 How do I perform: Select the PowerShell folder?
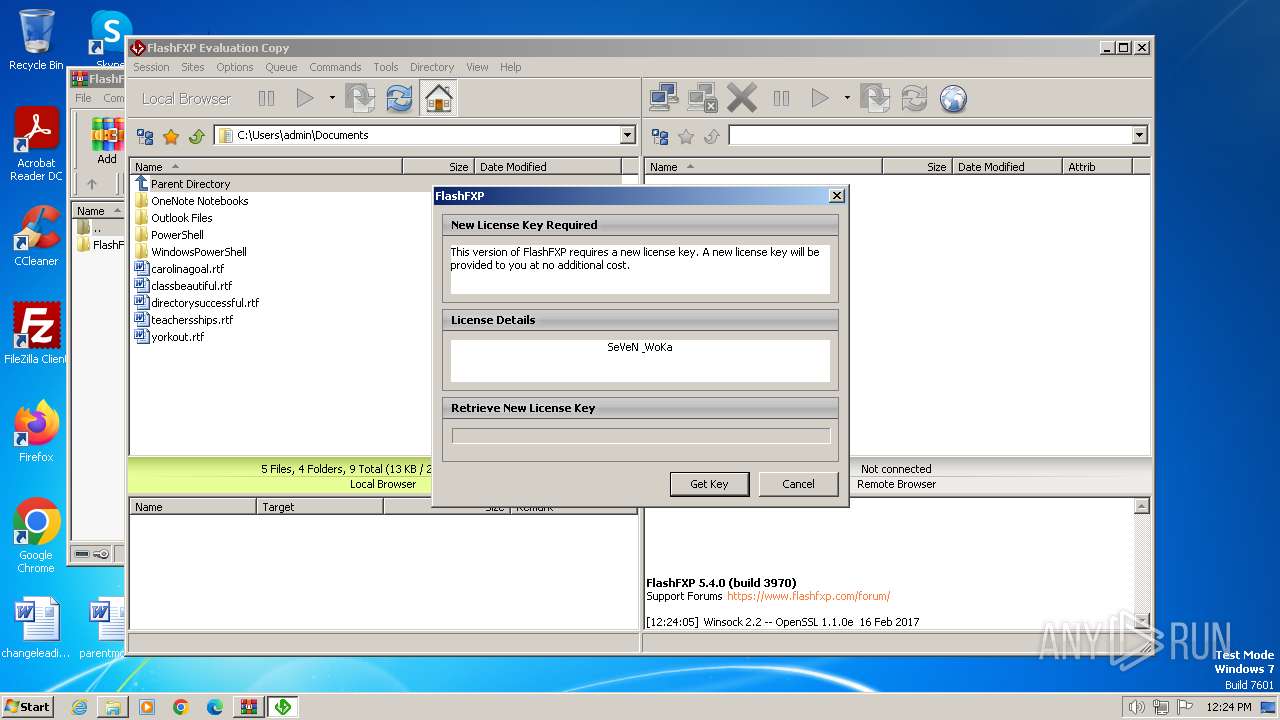[x=177, y=235]
